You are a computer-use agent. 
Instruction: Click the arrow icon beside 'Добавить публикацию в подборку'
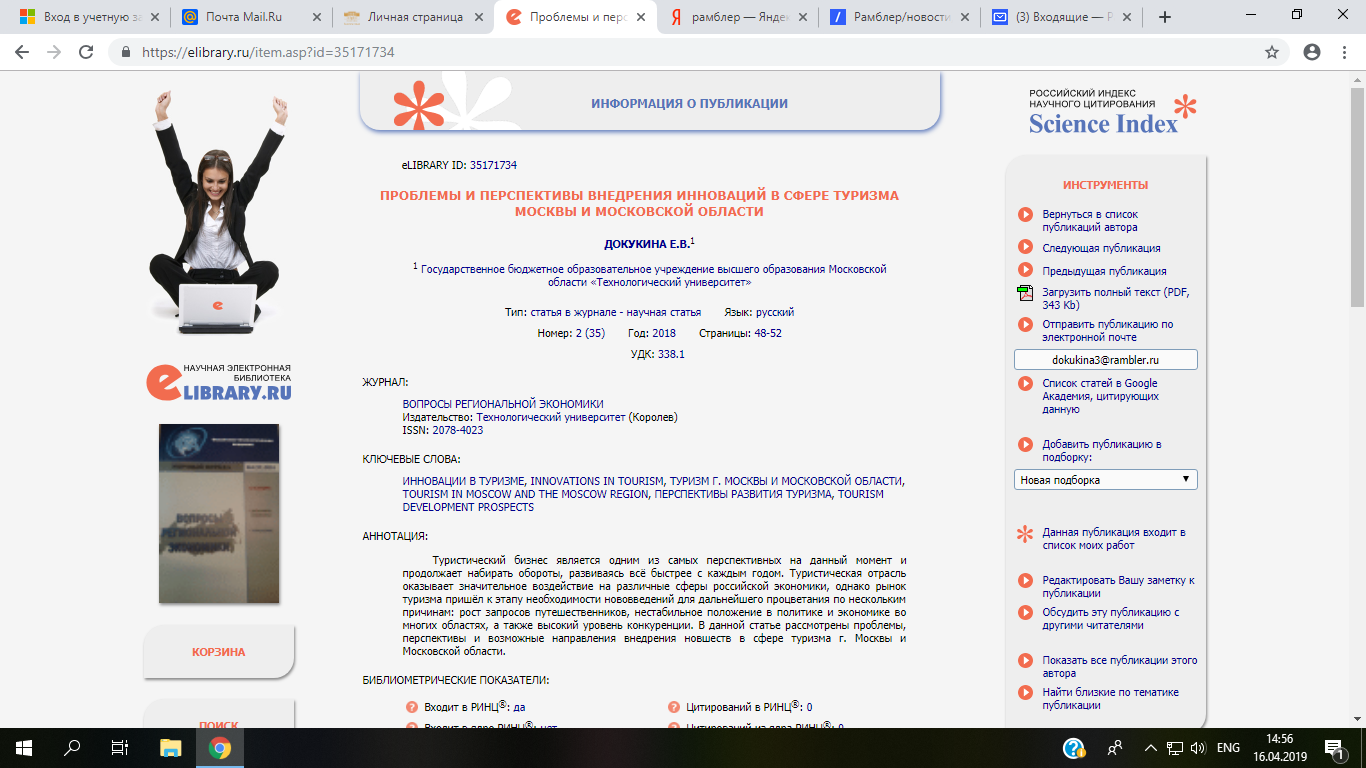(x=1025, y=444)
